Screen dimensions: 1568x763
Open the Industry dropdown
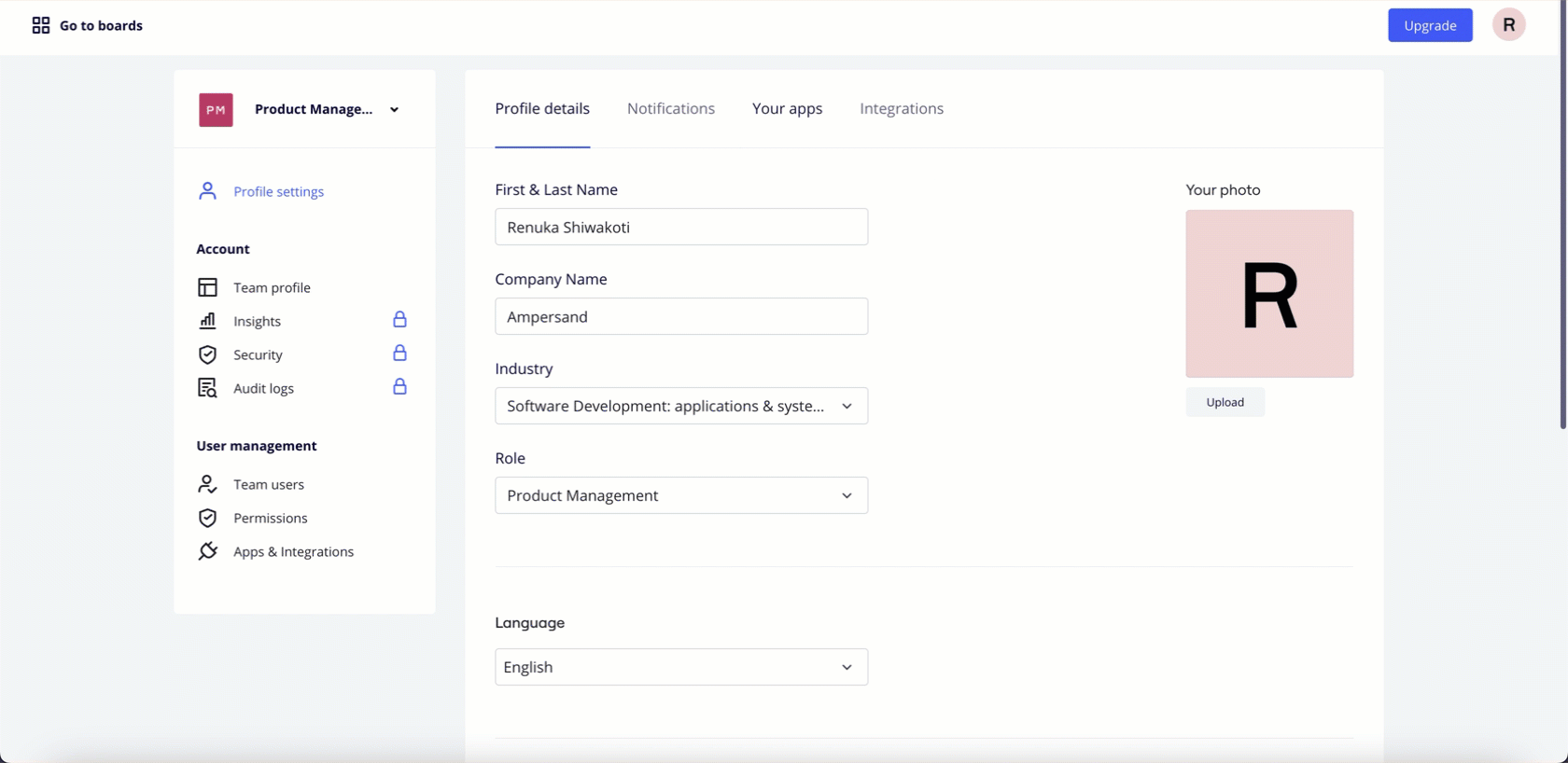(x=681, y=406)
